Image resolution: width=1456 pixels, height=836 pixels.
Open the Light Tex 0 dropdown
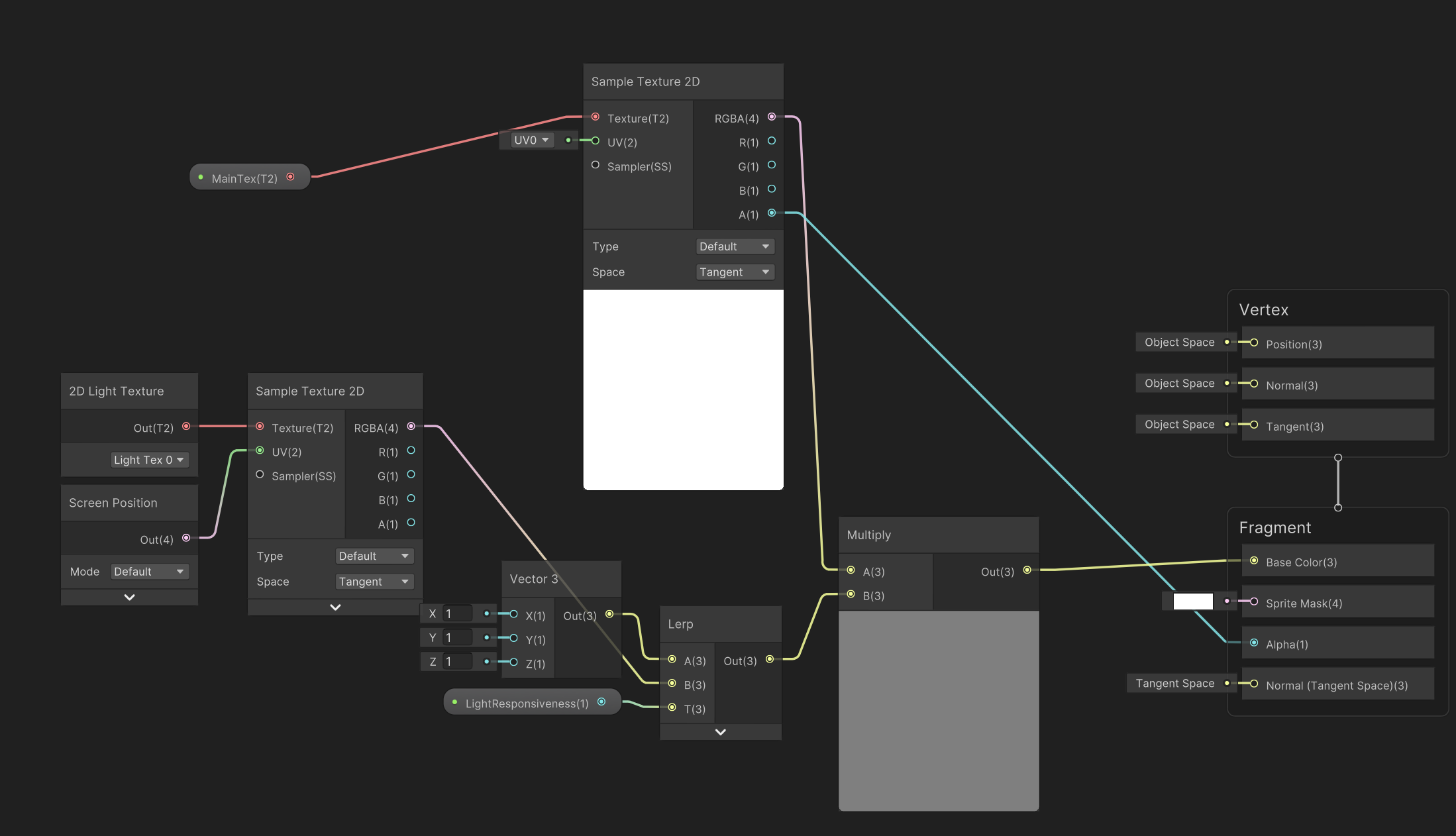(x=149, y=459)
